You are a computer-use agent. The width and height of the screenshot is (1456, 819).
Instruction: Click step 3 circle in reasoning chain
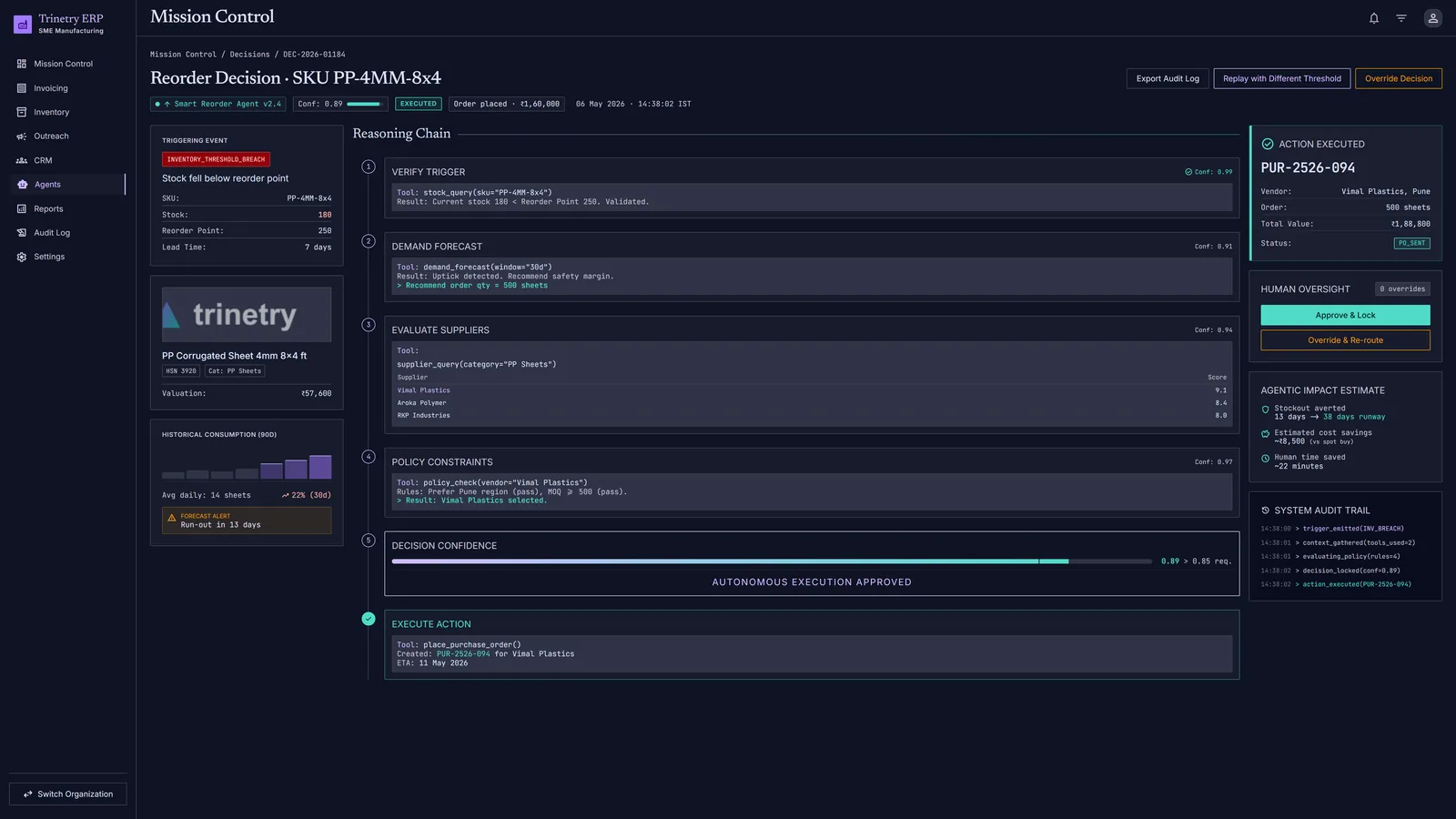point(369,325)
